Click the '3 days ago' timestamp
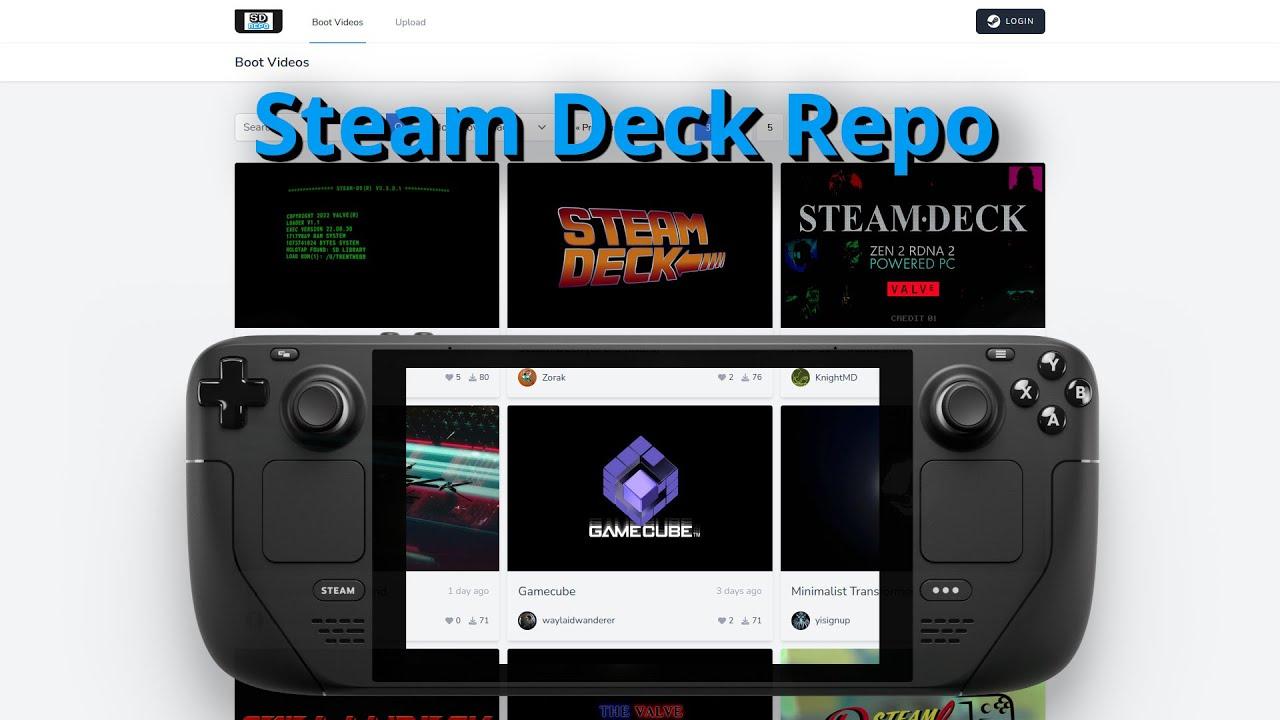 pyautogui.click(x=739, y=591)
